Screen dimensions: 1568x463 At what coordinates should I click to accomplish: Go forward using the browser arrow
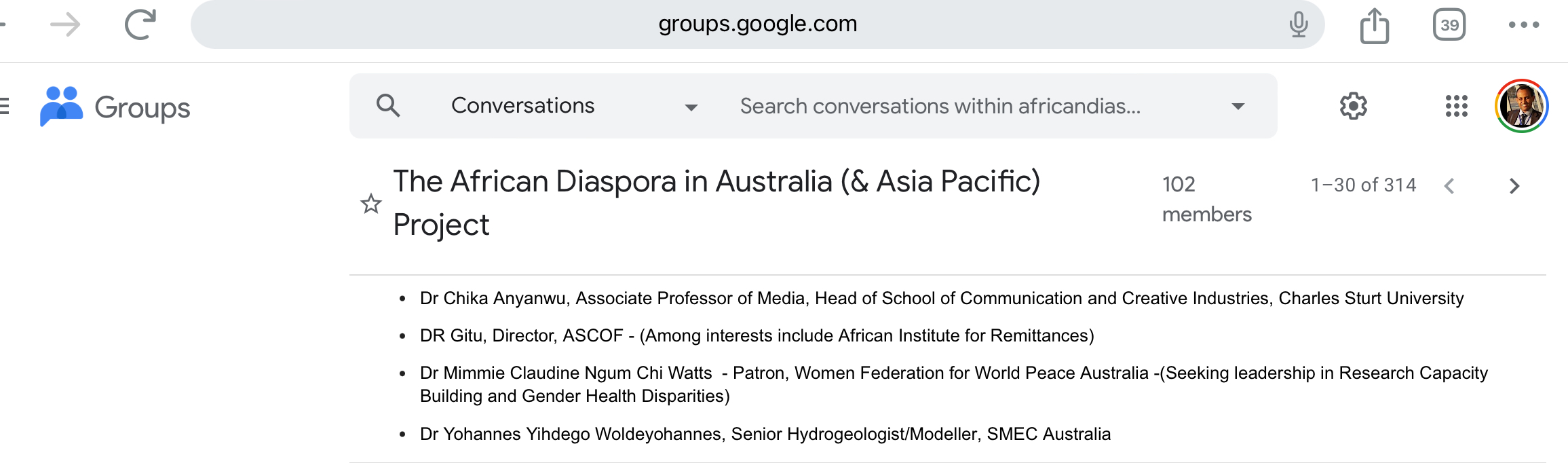[66, 25]
